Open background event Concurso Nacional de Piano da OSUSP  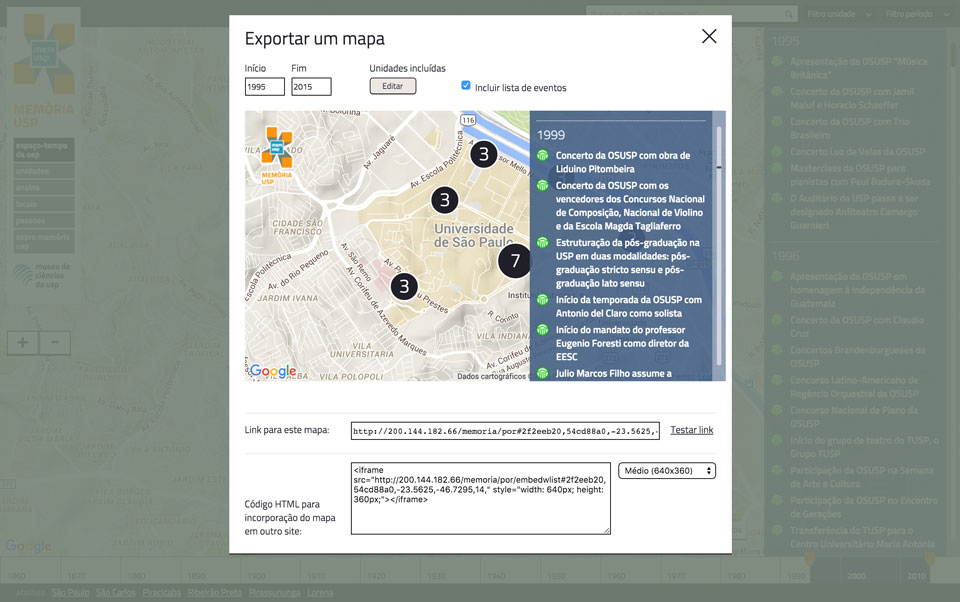[853, 417]
